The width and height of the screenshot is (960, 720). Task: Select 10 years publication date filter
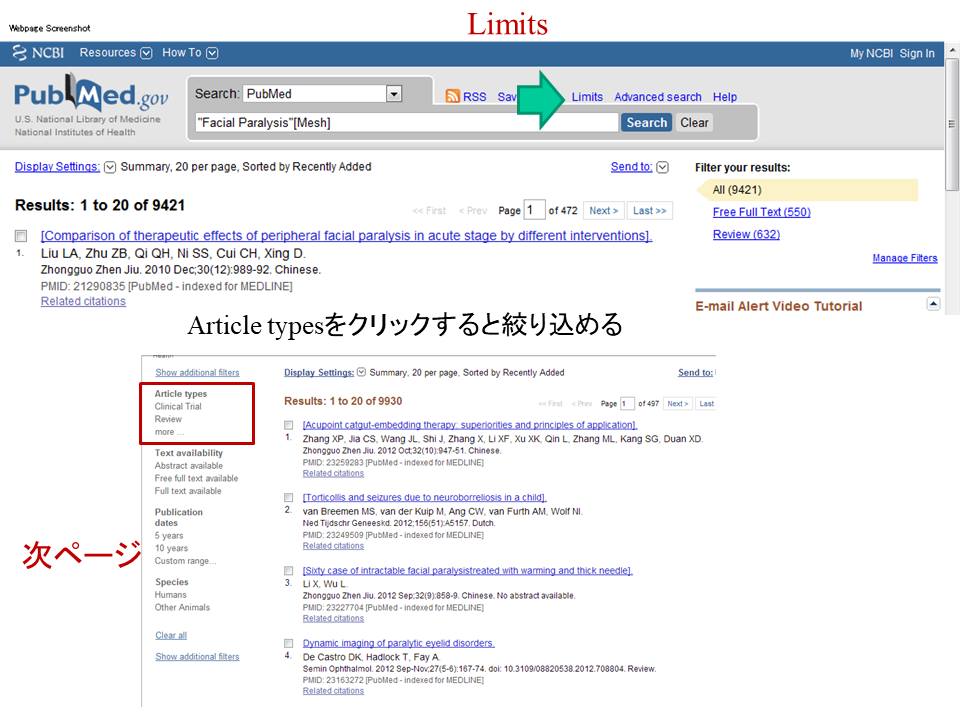tap(171, 549)
